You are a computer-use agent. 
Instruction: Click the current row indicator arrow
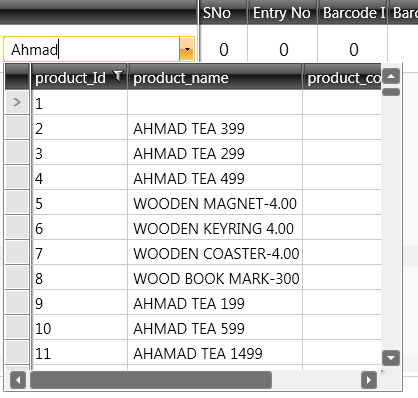[x=17, y=102]
